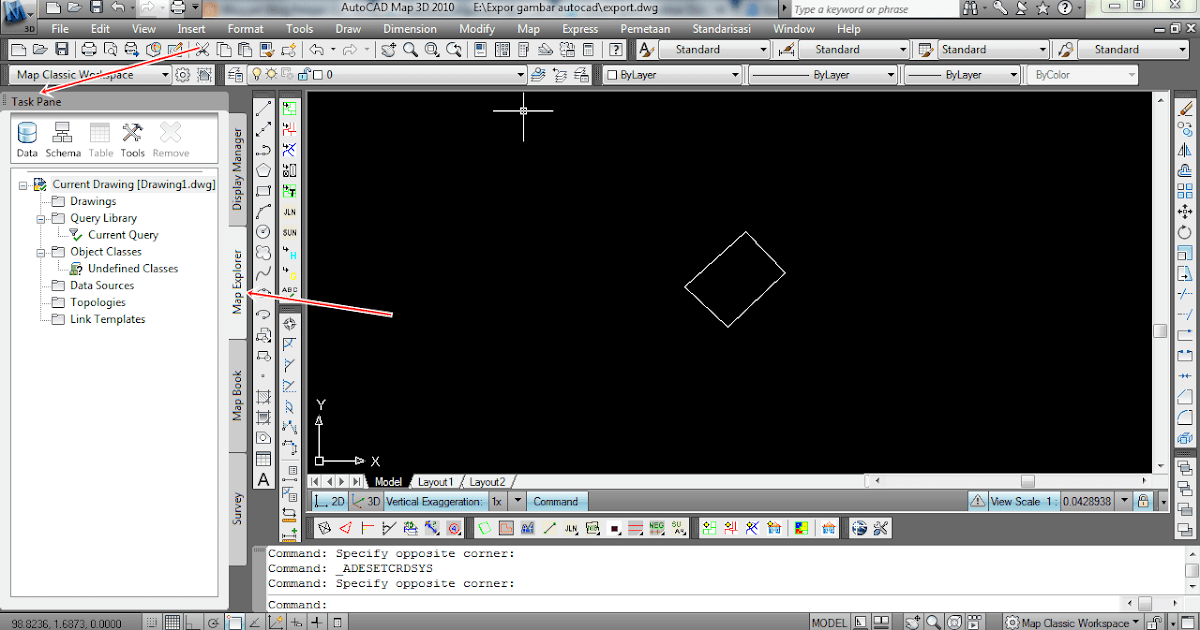Click the Plot (print) icon in Standard toolbar
The image size is (1200, 630).
point(88,49)
